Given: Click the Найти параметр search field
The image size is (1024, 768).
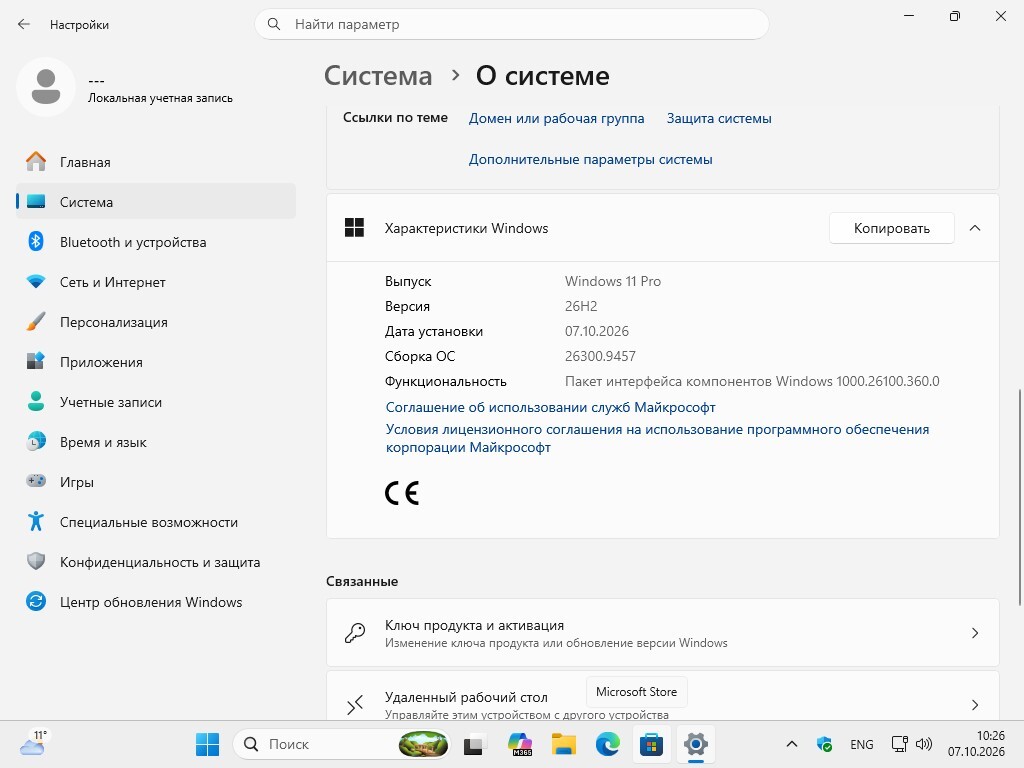Looking at the screenshot, I should [511, 24].
